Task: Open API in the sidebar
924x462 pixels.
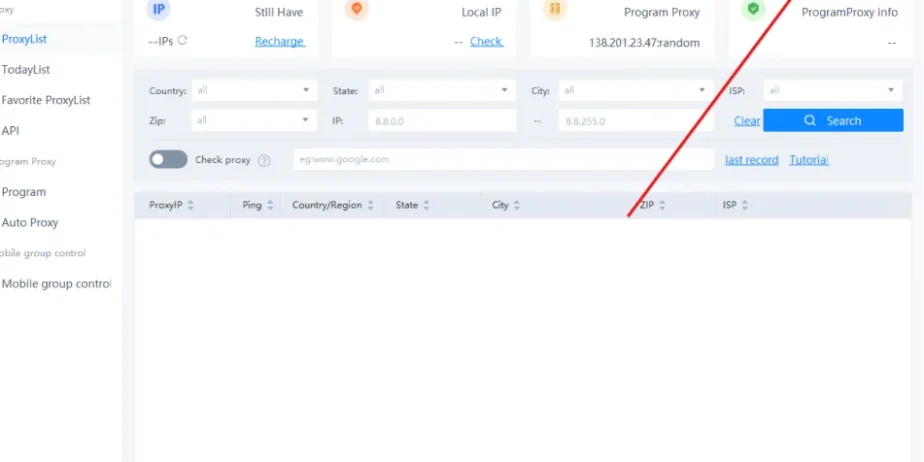Action: click(10, 131)
